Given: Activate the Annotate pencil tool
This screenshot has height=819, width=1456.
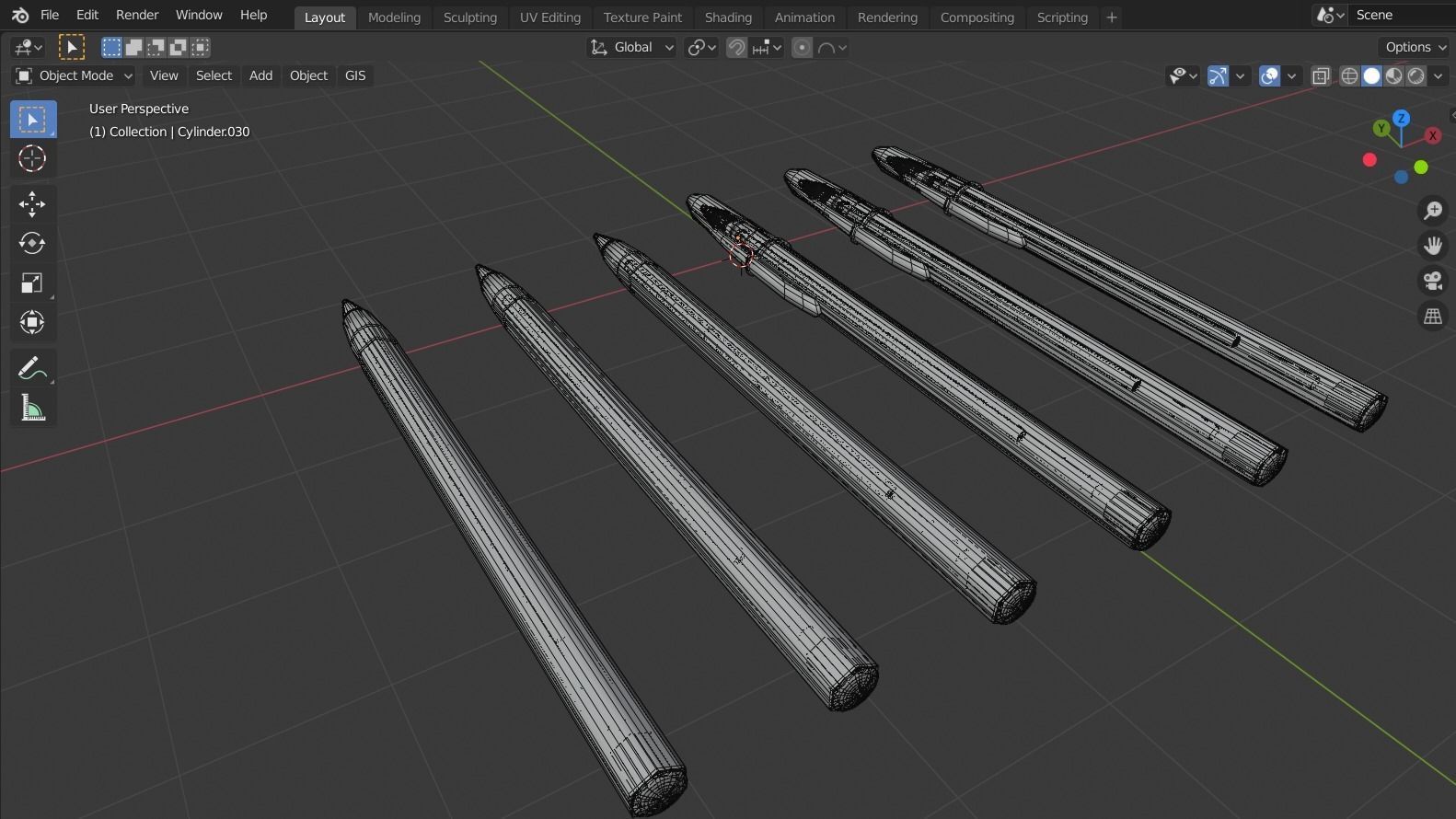Looking at the screenshot, I should click(32, 368).
